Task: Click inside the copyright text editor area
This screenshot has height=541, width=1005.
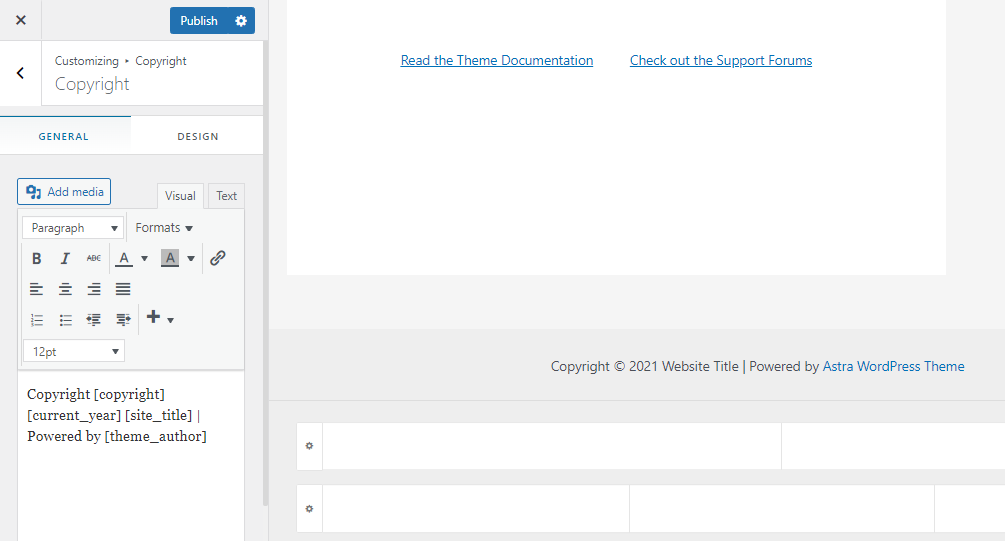Action: pos(130,470)
